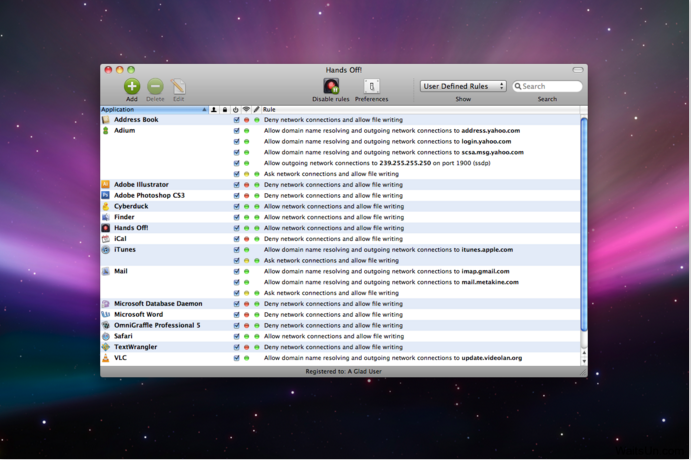Click the user column header icon
Viewport: 691px width, 460px height.
pyautogui.click(x=214, y=110)
